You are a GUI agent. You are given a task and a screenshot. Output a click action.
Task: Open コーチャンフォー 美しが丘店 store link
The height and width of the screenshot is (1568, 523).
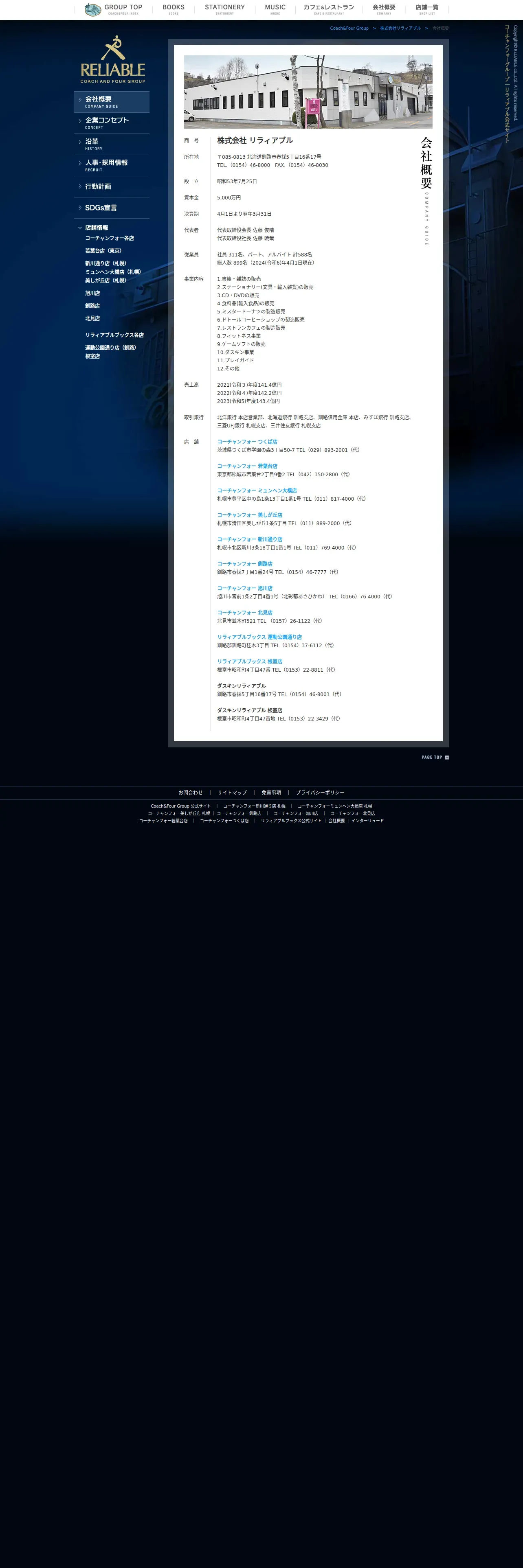pyautogui.click(x=250, y=515)
